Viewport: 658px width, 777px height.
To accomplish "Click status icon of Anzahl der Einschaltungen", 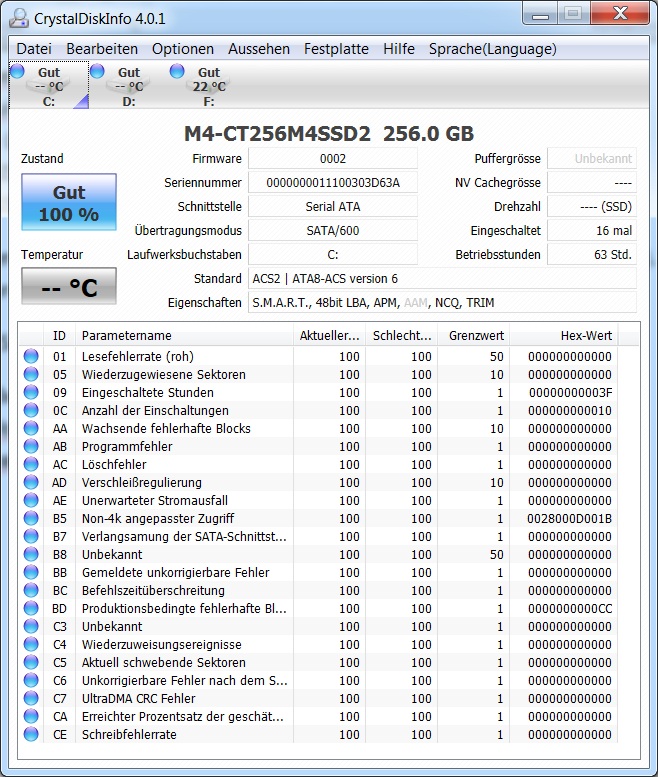I will [31, 410].
